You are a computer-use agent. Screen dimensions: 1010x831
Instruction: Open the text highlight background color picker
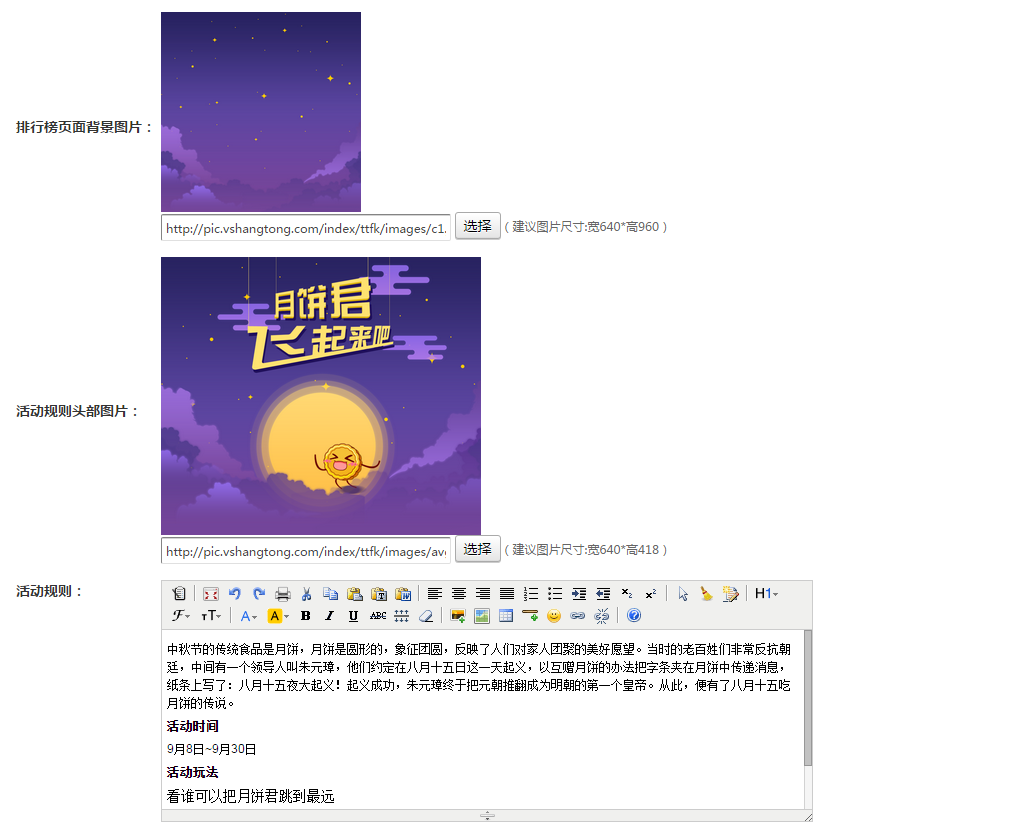pos(278,616)
